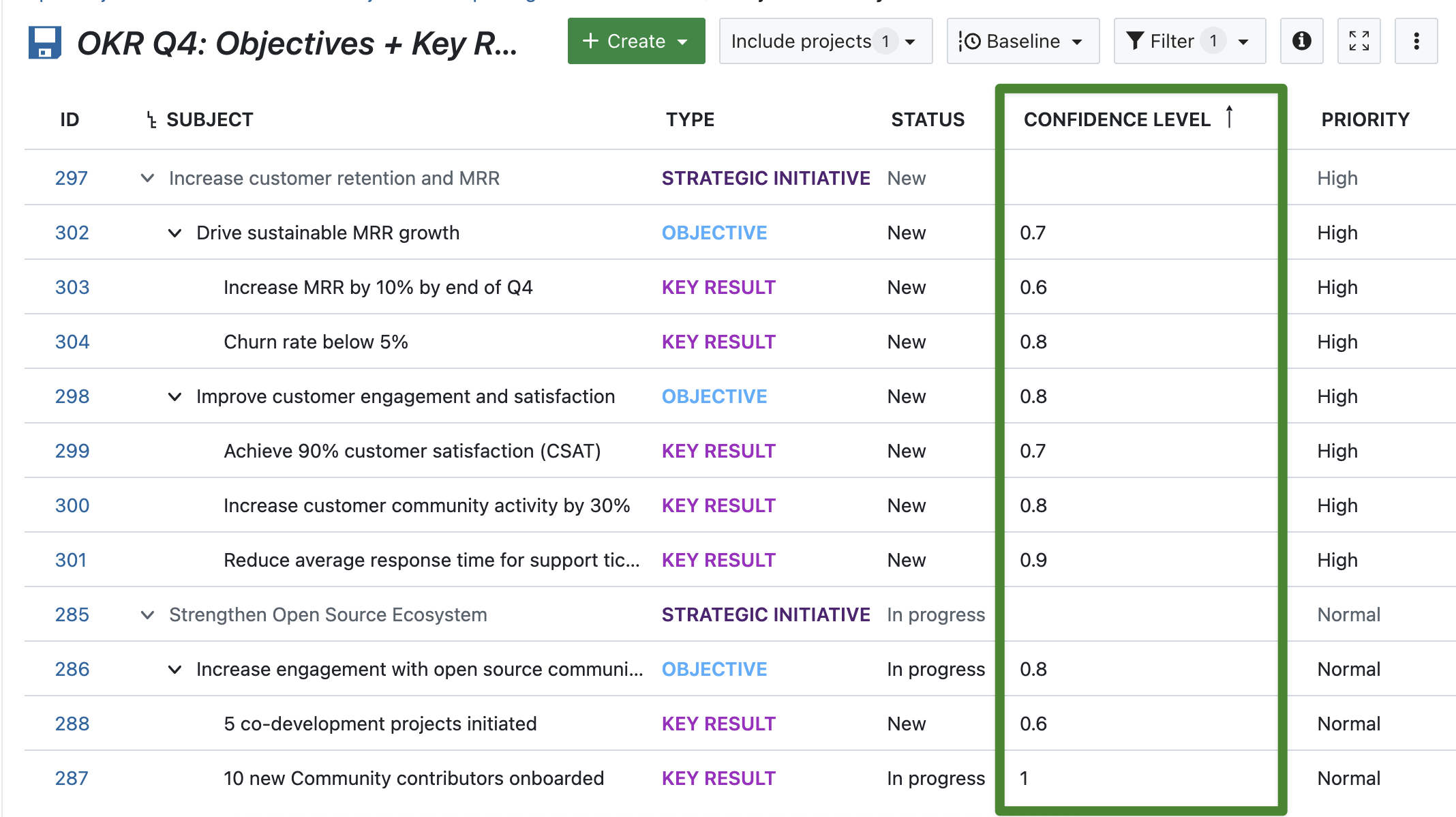Screen dimensions: 1456x817
Task: Click the Baseline clock icon
Action: 971,41
